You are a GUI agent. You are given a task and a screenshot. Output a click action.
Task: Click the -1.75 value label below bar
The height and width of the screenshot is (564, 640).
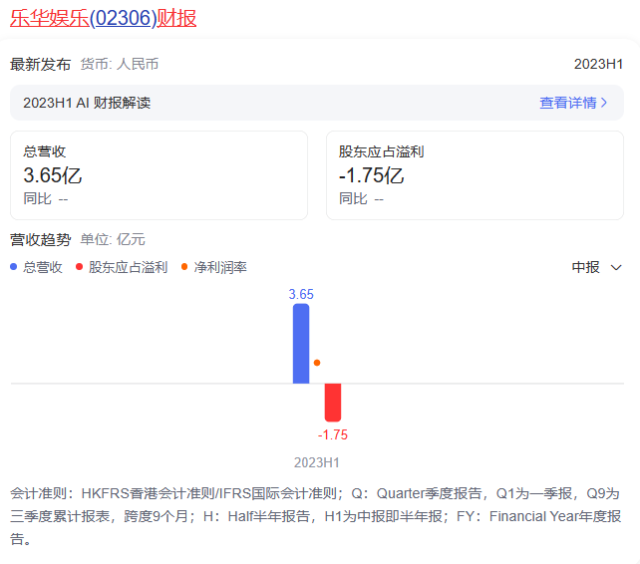coord(333,435)
